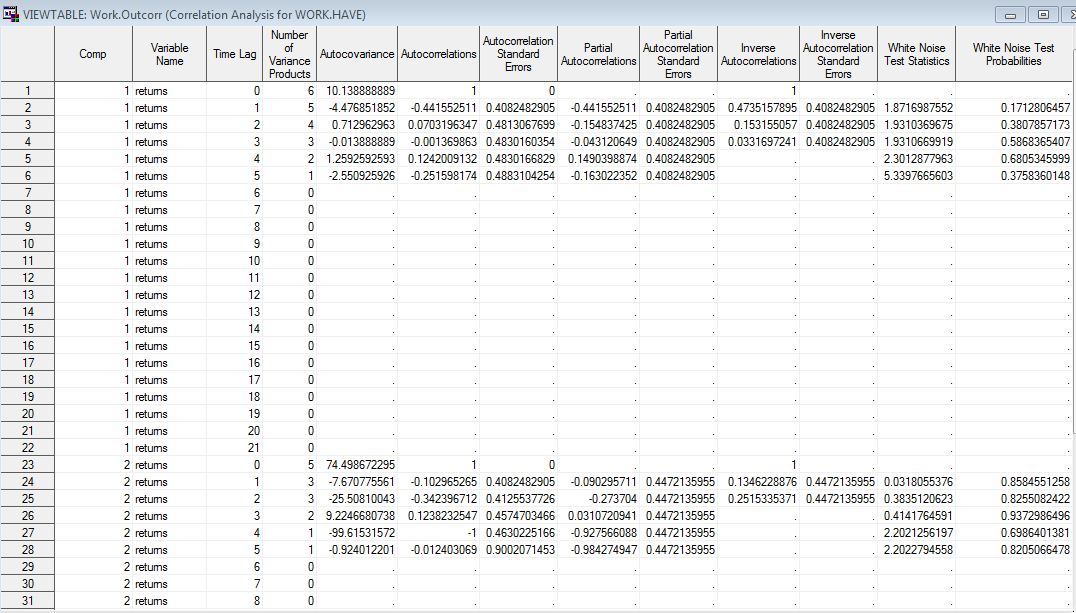The height and width of the screenshot is (613, 1076).
Task: Click standard error cell 0.4883104254
Action: [x=518, y=176]
